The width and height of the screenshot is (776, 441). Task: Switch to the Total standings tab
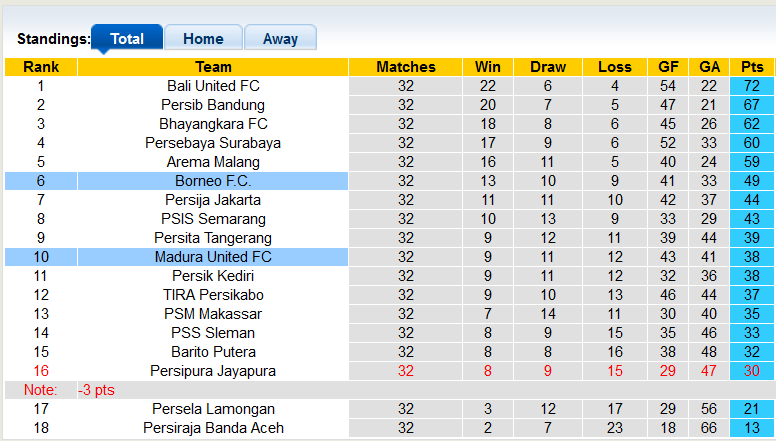(127, 39)
